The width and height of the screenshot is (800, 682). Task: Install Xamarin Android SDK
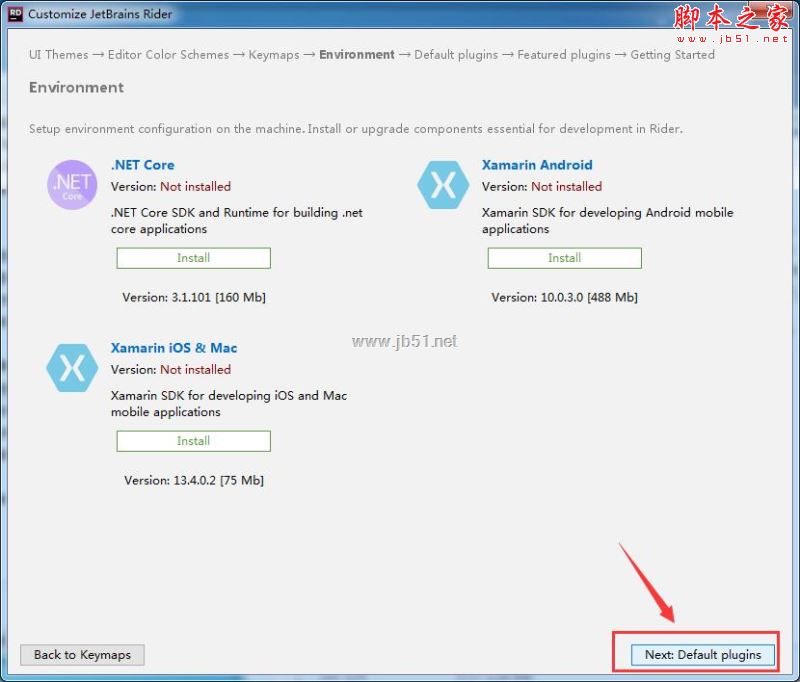[564, 258]
